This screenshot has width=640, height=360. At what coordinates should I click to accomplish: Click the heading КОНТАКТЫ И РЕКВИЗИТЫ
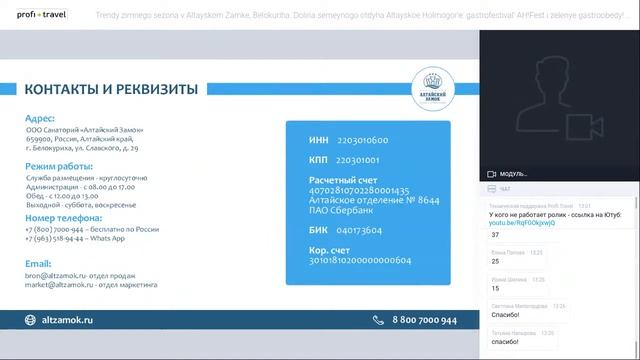pos(111,89)
